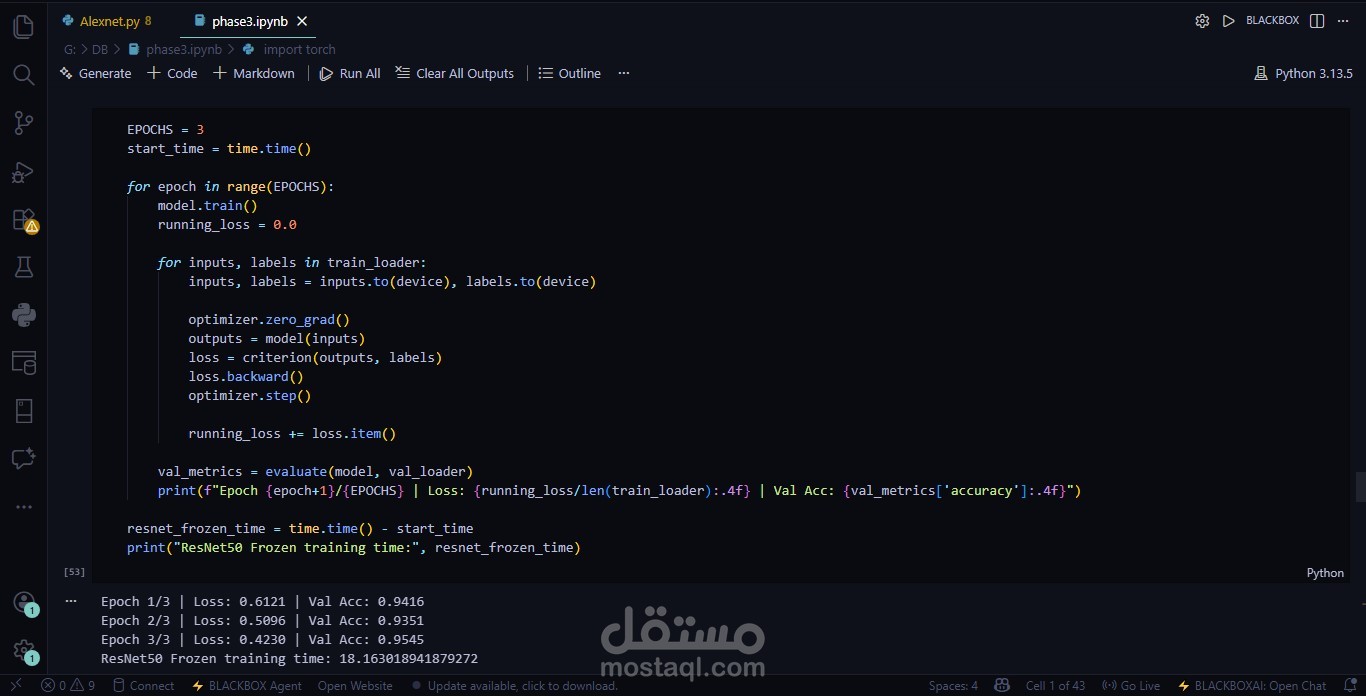This screenshot has height=696, width=1366.
Task: Click the EPOCHS = 3 code line
Action: [x=166, y=129]
